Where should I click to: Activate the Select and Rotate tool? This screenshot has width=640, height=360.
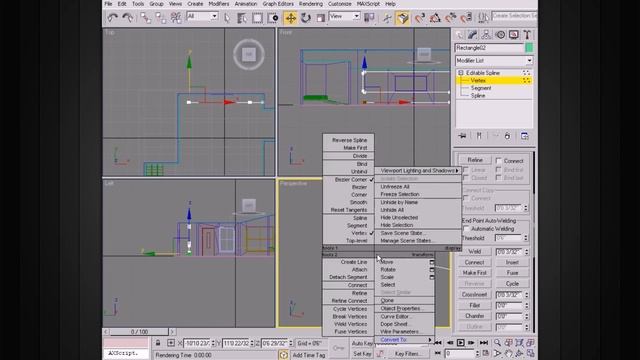coord(305,18)
